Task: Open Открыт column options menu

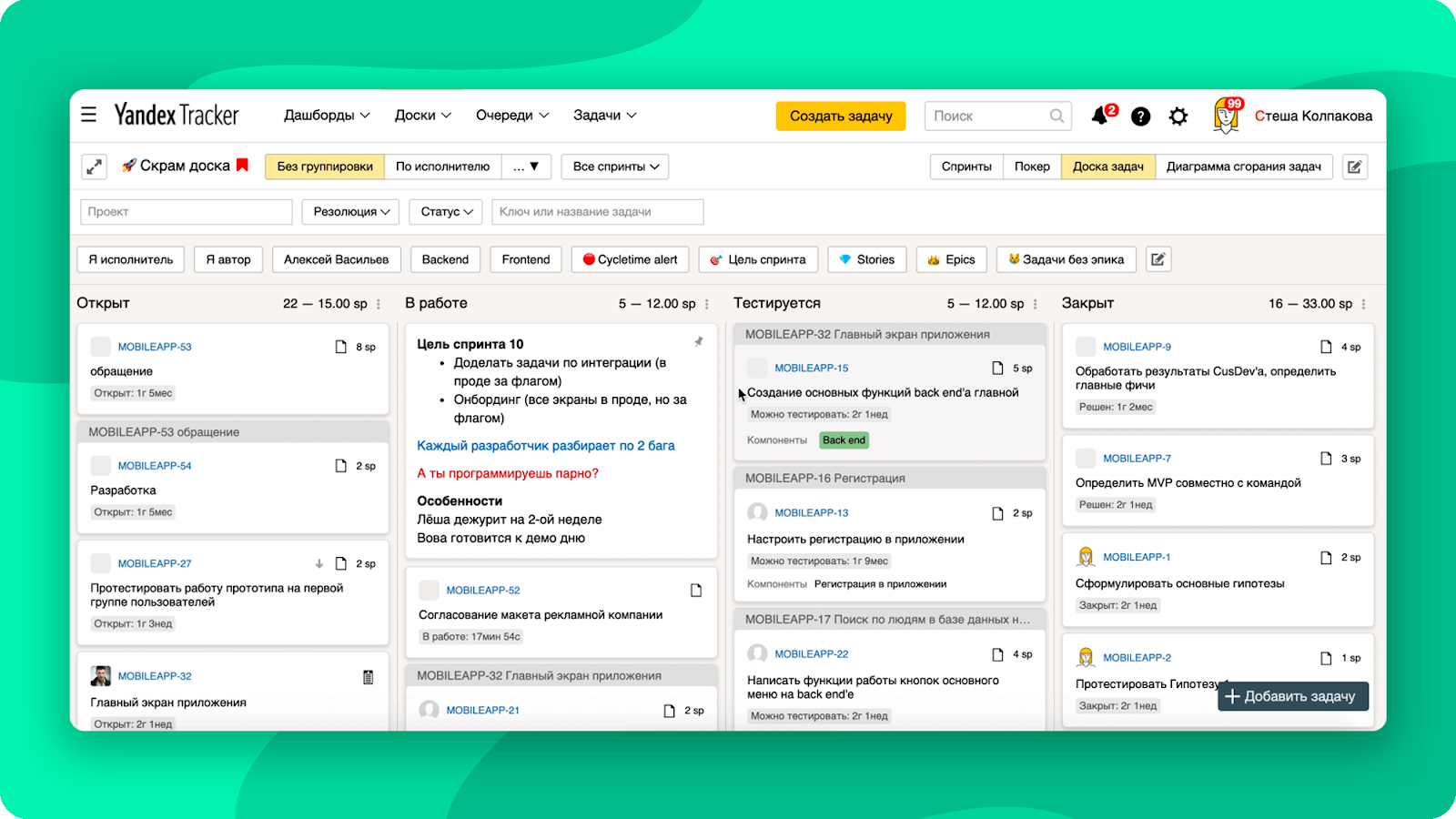Action: (x=379, y=304)
